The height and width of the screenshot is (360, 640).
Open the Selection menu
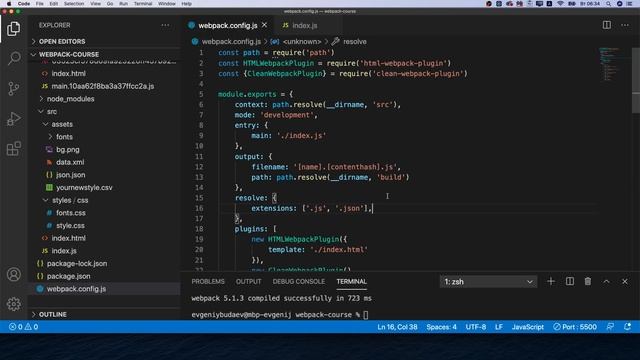click(x=74, y=4)
